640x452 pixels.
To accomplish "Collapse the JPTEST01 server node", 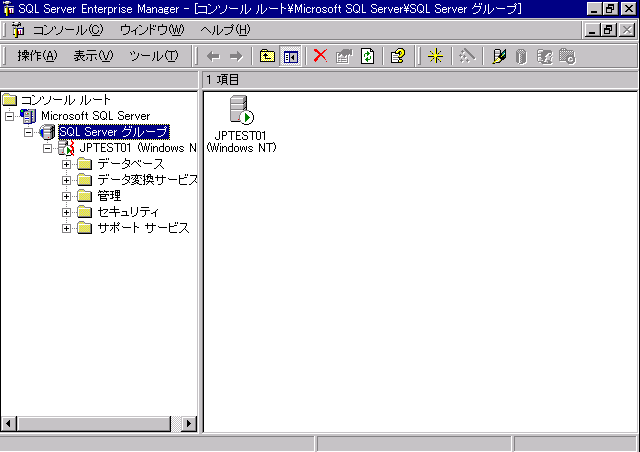I will point(47,148).
